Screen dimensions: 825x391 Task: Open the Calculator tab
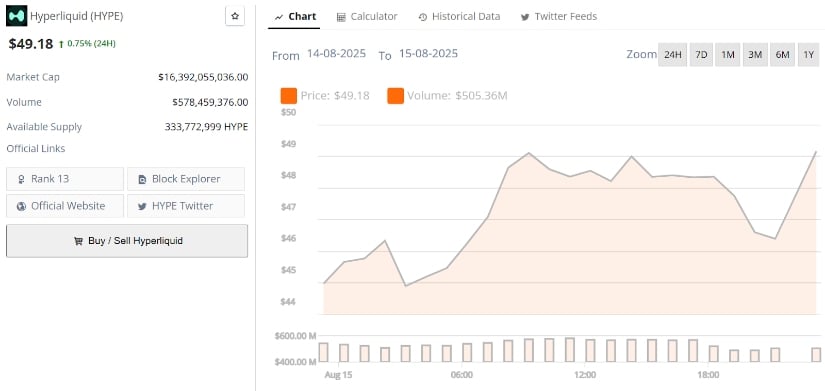pyautogui.click(x=367, y=16)
